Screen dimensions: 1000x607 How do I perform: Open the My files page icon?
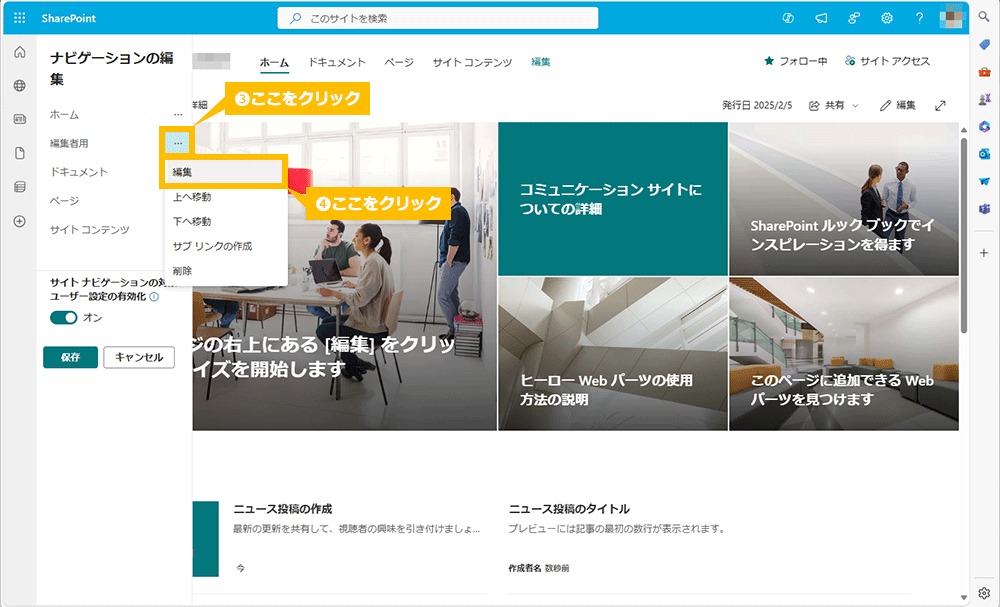[x=20, y=153]
